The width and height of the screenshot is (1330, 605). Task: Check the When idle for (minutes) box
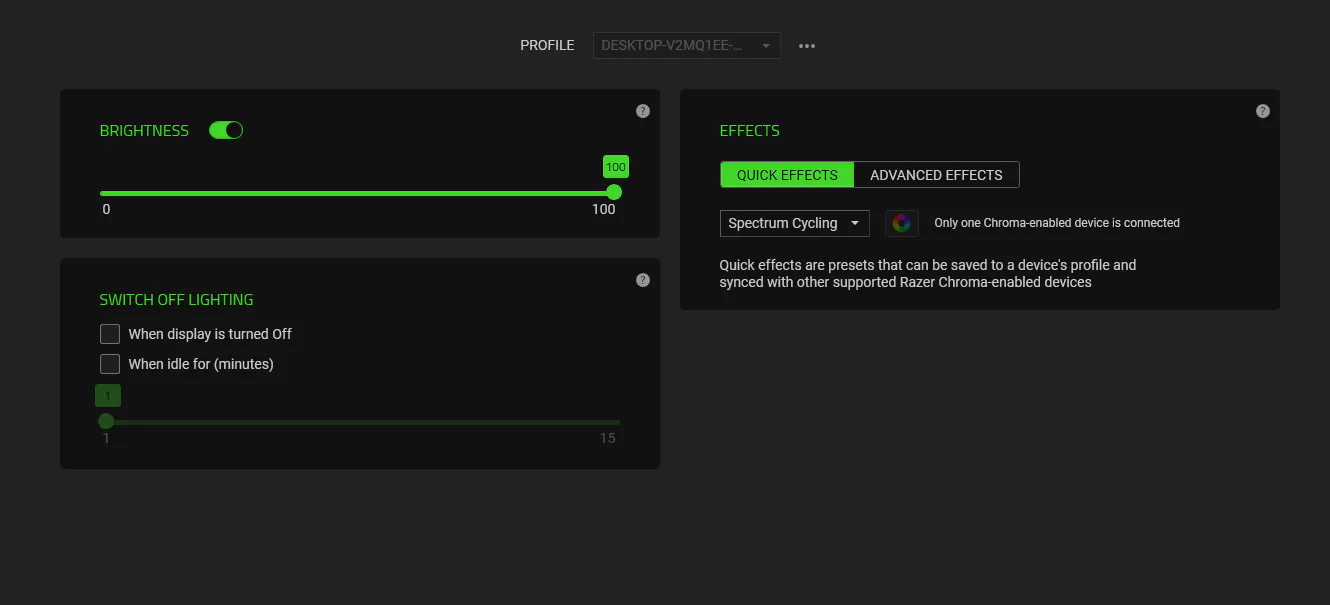click(x=110, y=364)
